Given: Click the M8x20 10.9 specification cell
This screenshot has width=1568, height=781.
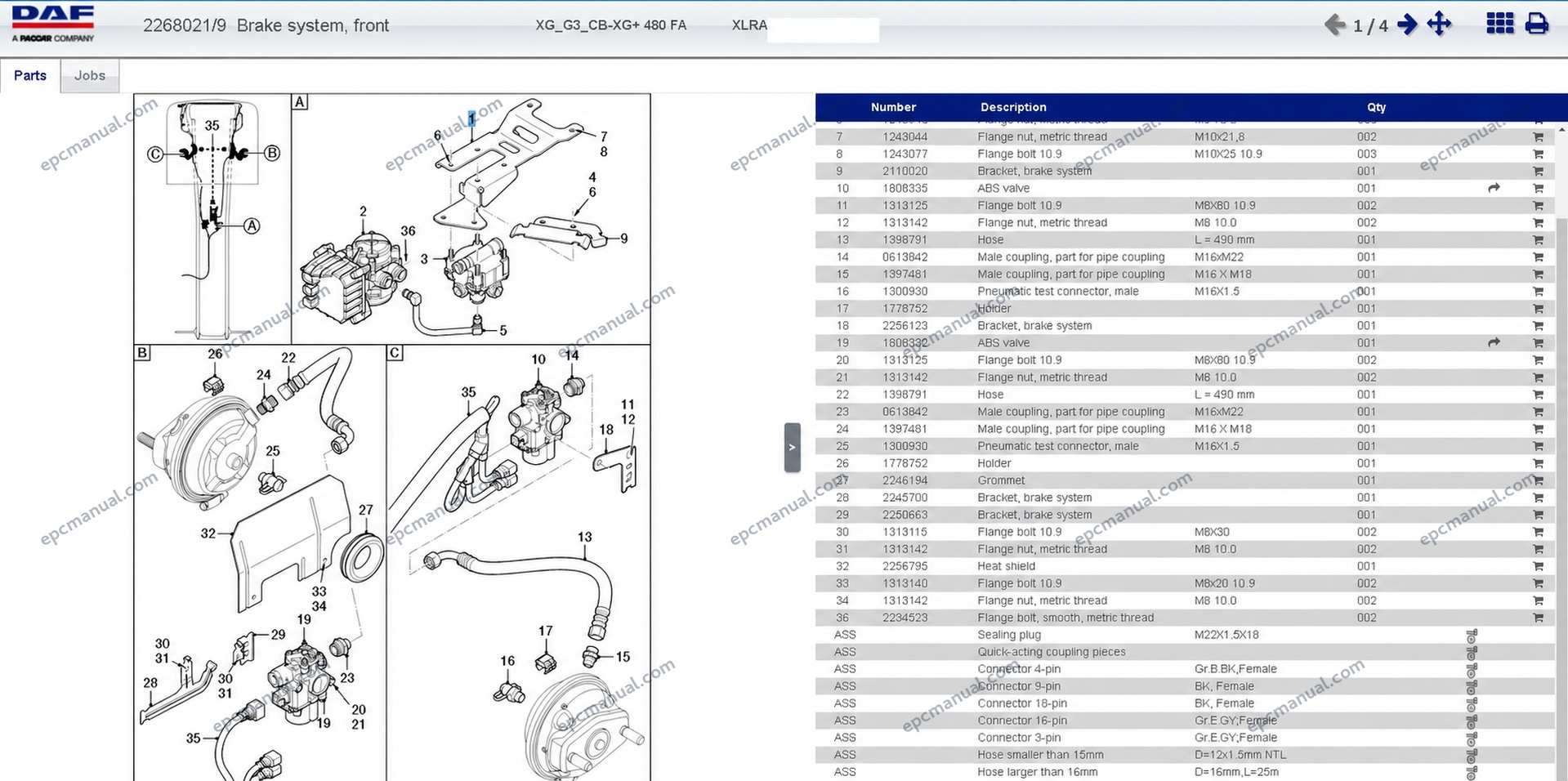Looking at the screenshot, I should 1225,583.
